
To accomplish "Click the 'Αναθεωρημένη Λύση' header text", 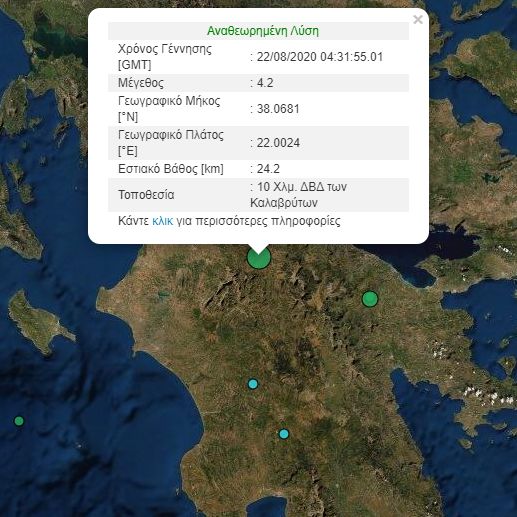I will [x=263, y=31].
